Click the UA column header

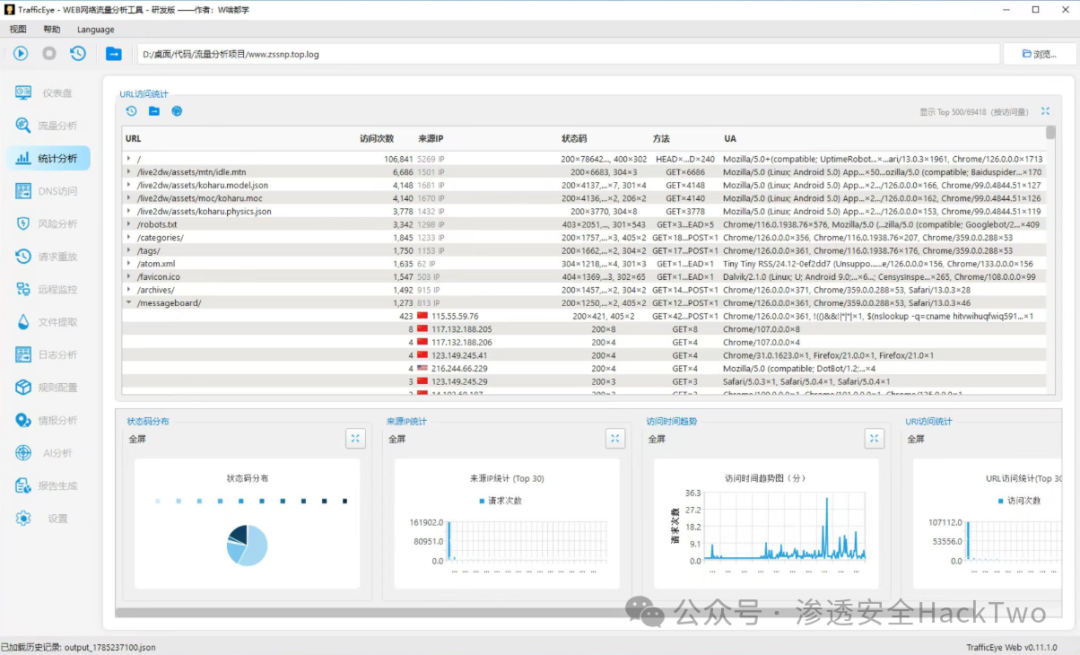730,138
